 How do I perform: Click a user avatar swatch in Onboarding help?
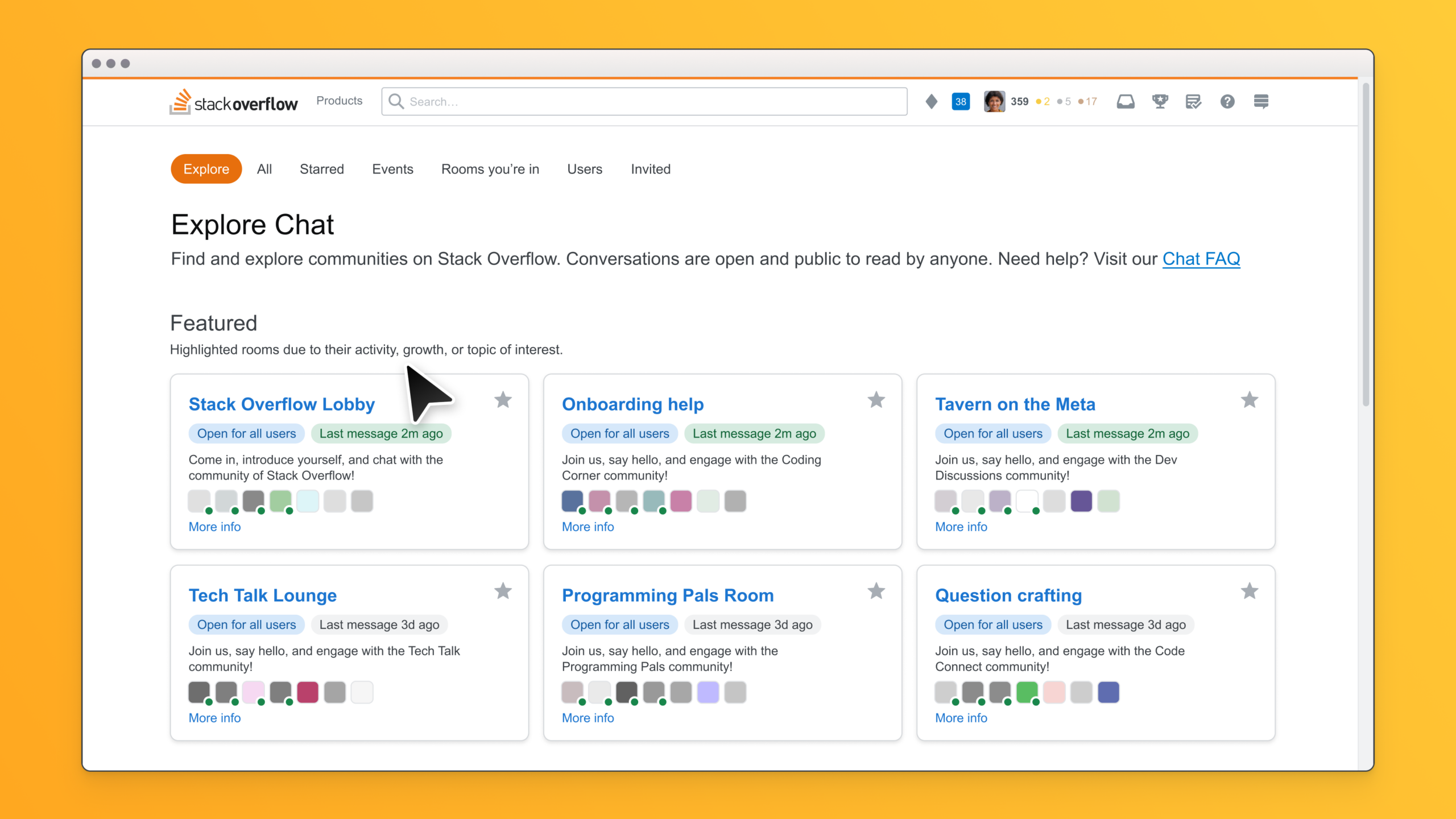pyautogui.click(x=573, y=501)
